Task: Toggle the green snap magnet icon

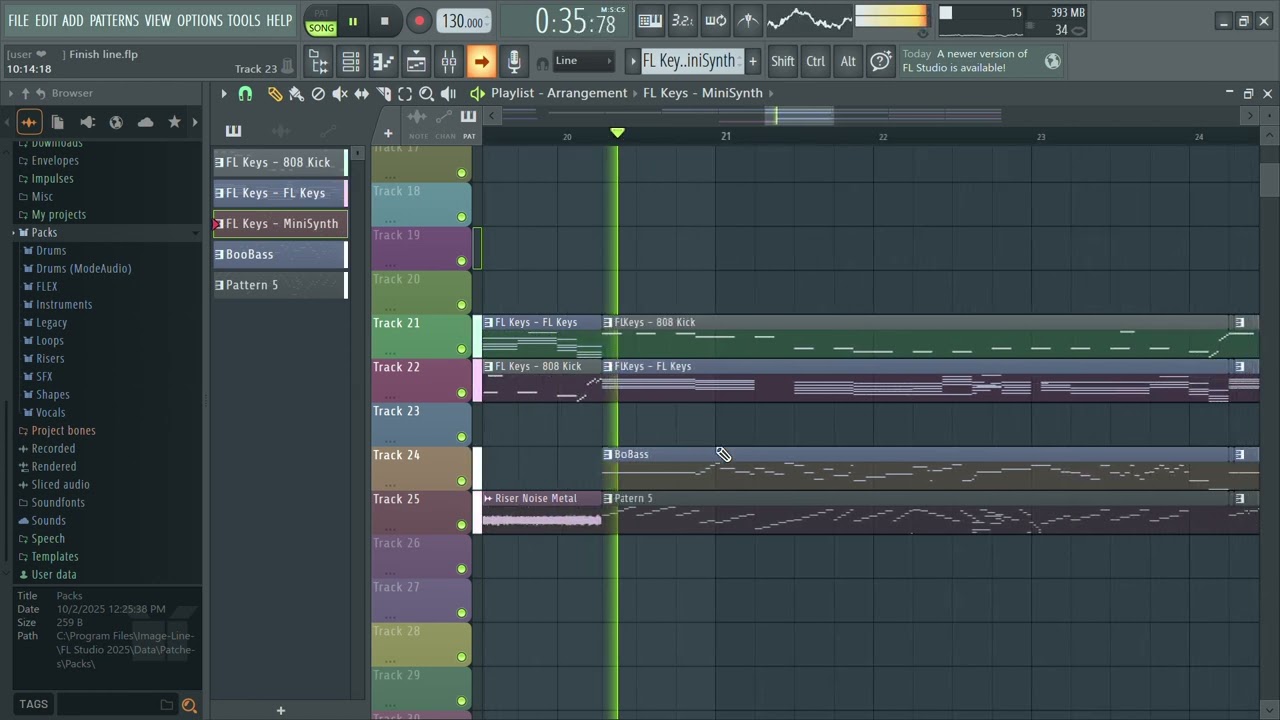Action: (x=245, y=93)
